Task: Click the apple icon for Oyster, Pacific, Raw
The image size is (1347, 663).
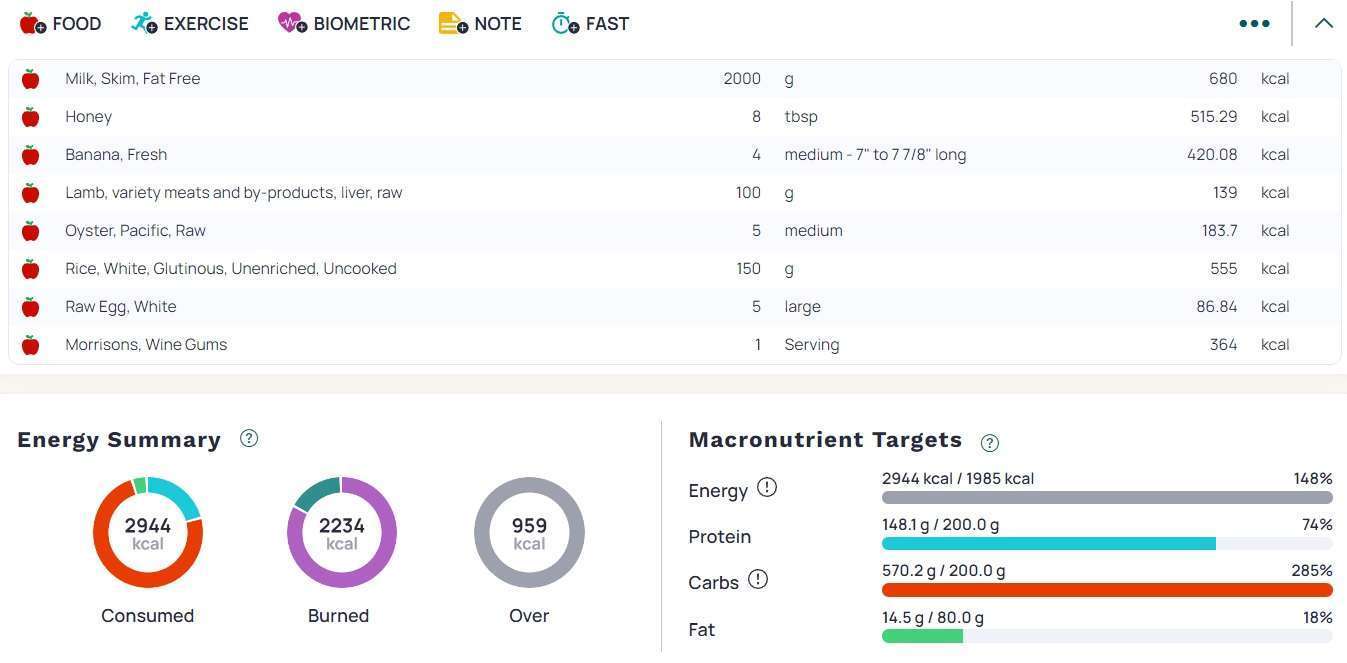Action: pyautogui.click(x=31, y=231)
